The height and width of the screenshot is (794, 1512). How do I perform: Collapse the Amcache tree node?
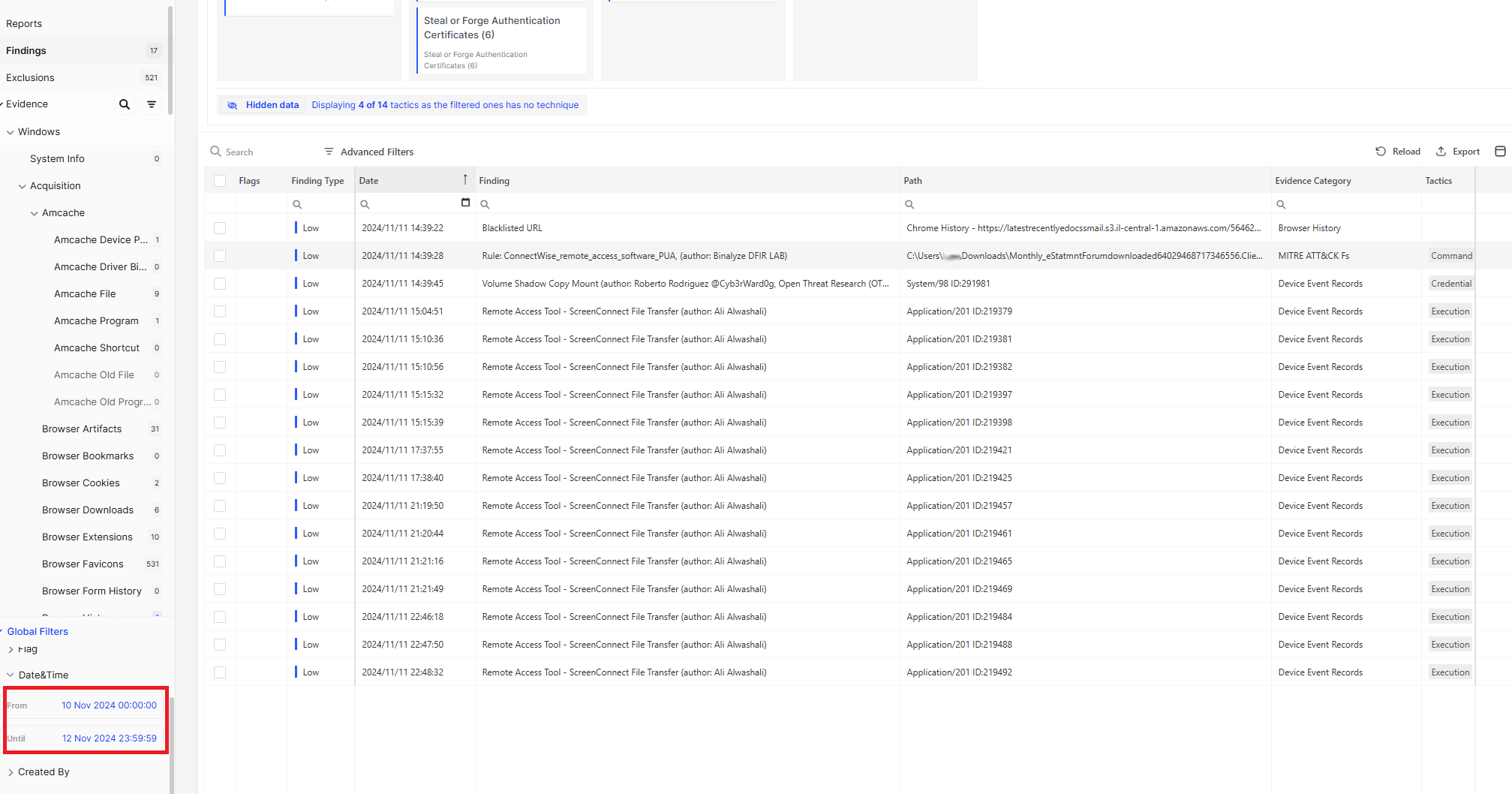click(35, 213)
